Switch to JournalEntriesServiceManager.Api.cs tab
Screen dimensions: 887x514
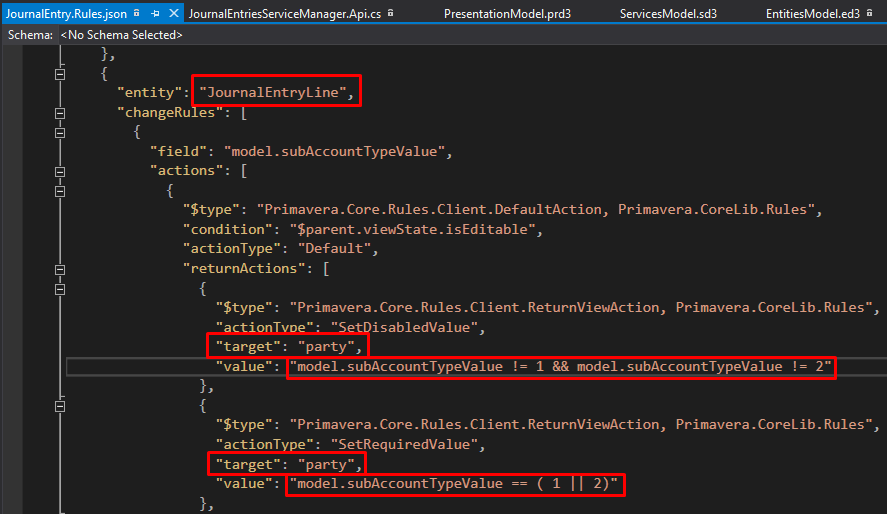point(285,14)
